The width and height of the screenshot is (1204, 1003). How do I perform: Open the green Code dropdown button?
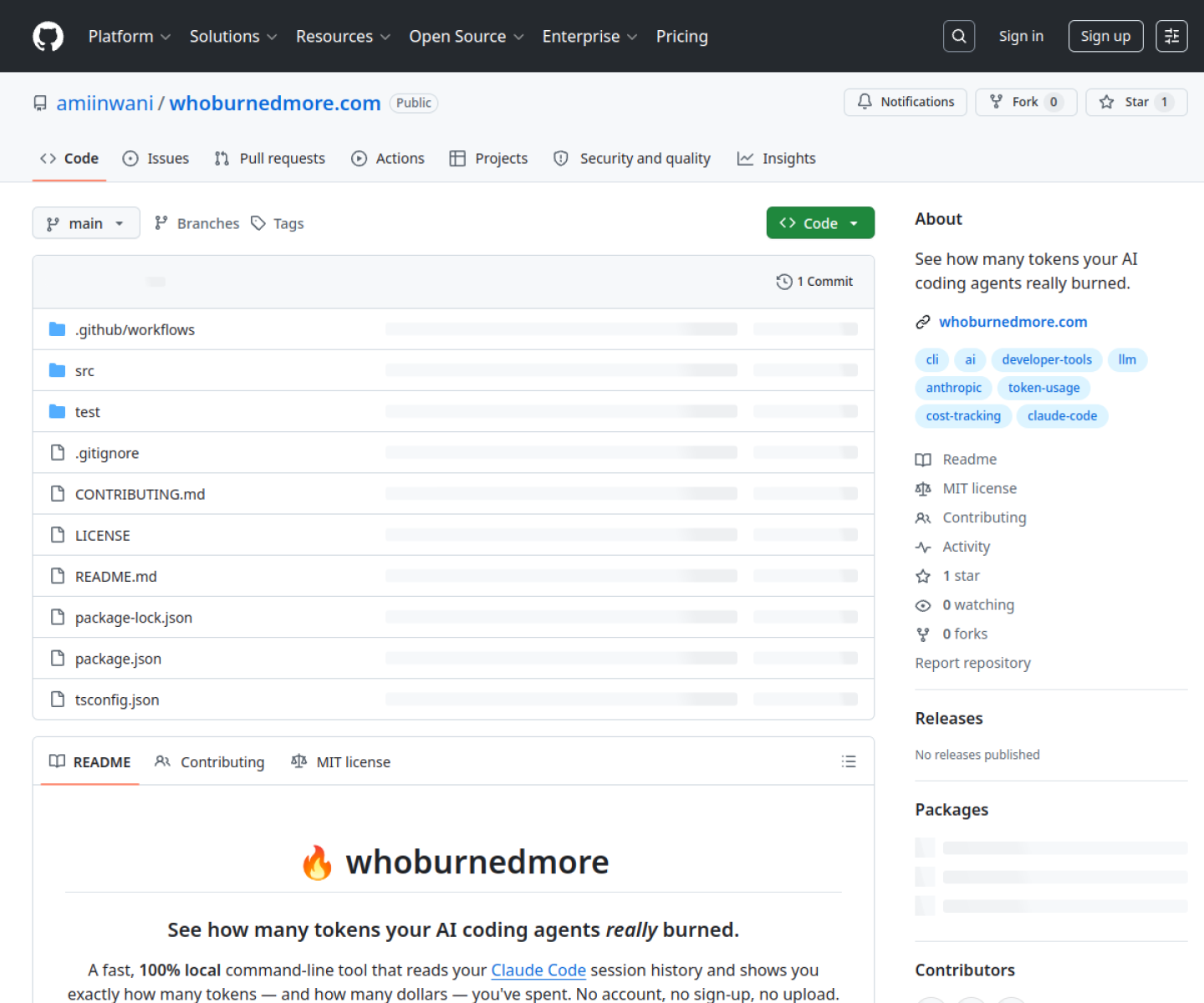(x=820, y=223)
